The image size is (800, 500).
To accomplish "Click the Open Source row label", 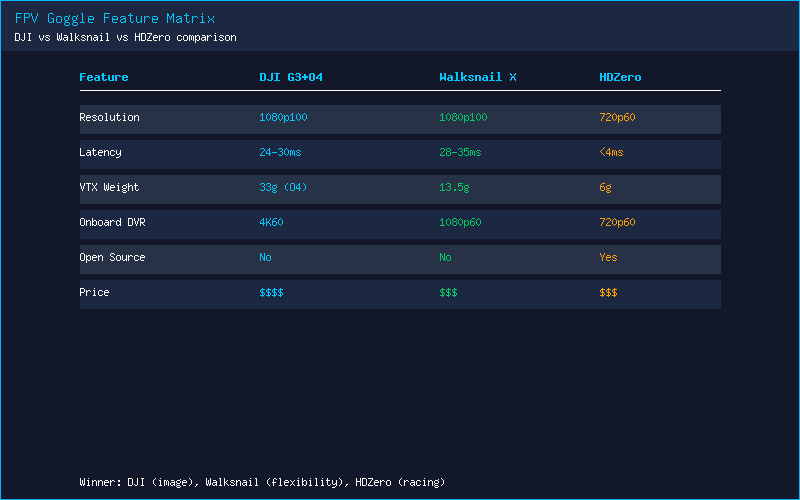I will point(112,258).
